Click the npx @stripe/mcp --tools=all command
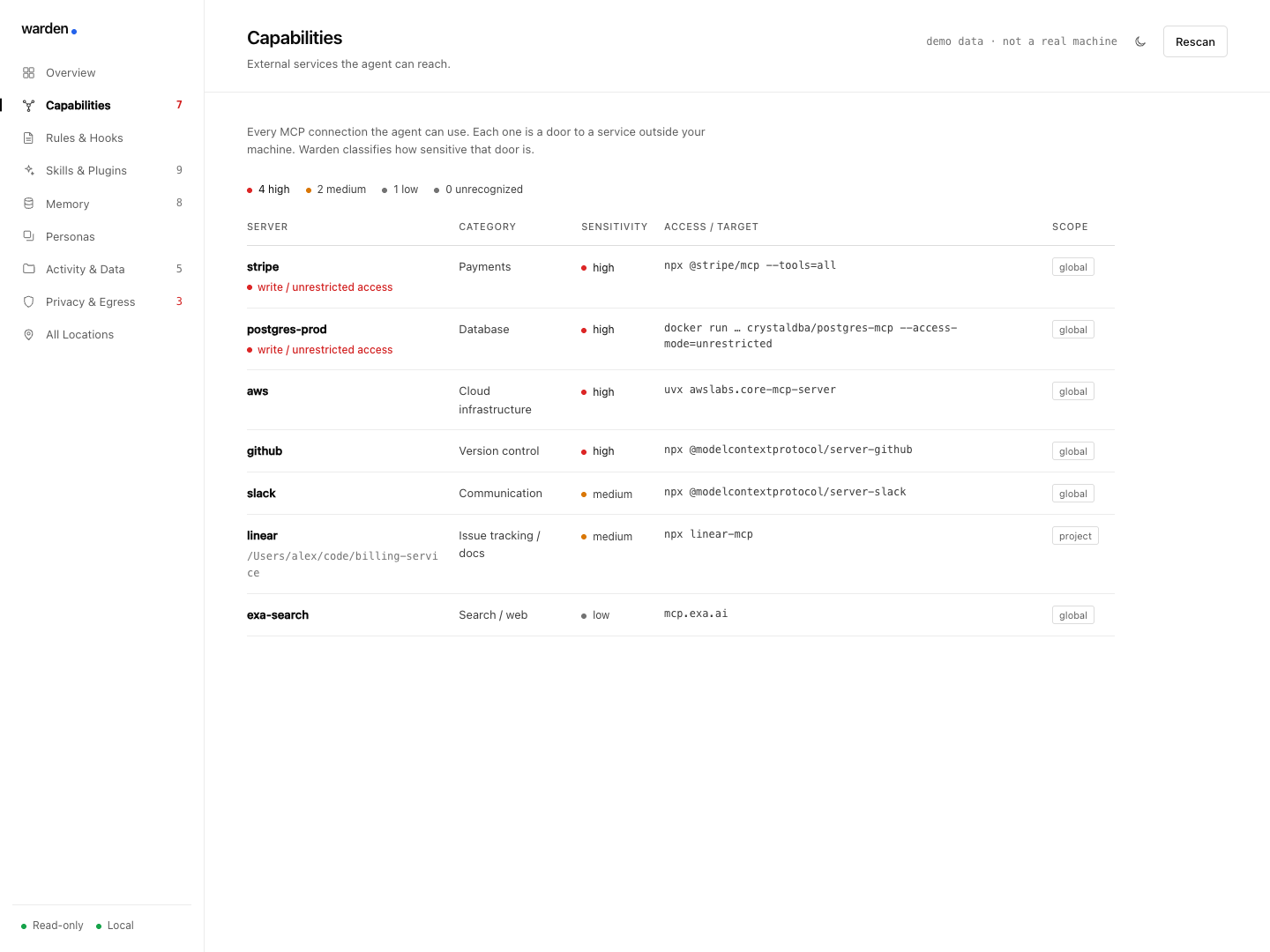 click(x=750, y=265)
